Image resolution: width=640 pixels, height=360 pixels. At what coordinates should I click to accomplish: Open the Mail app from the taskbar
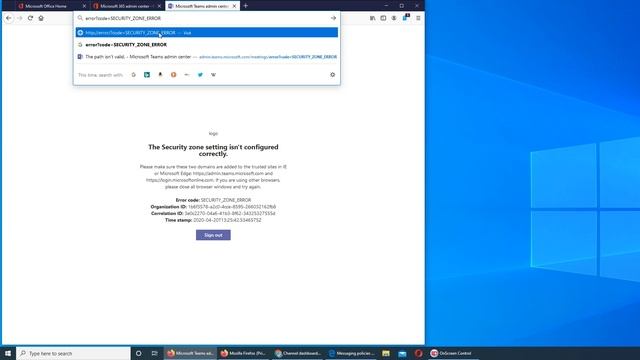tap(402, 353)
